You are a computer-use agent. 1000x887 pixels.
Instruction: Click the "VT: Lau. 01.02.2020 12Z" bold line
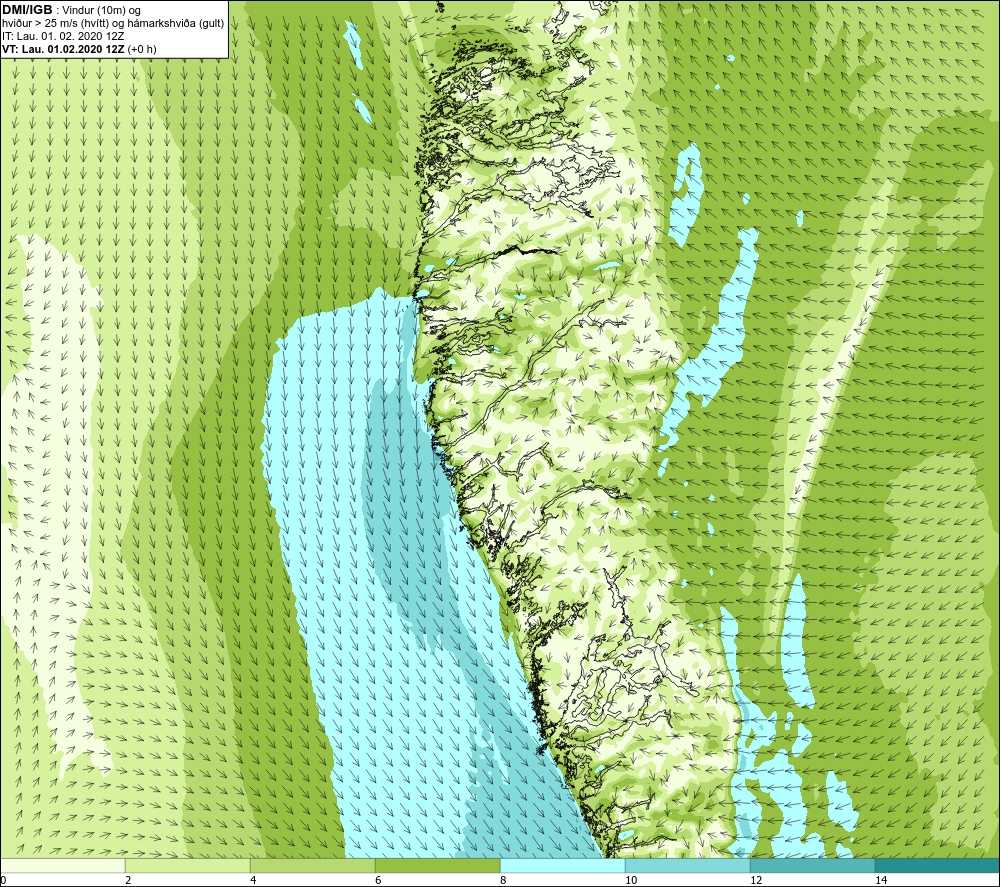click(x=63, y=49)
